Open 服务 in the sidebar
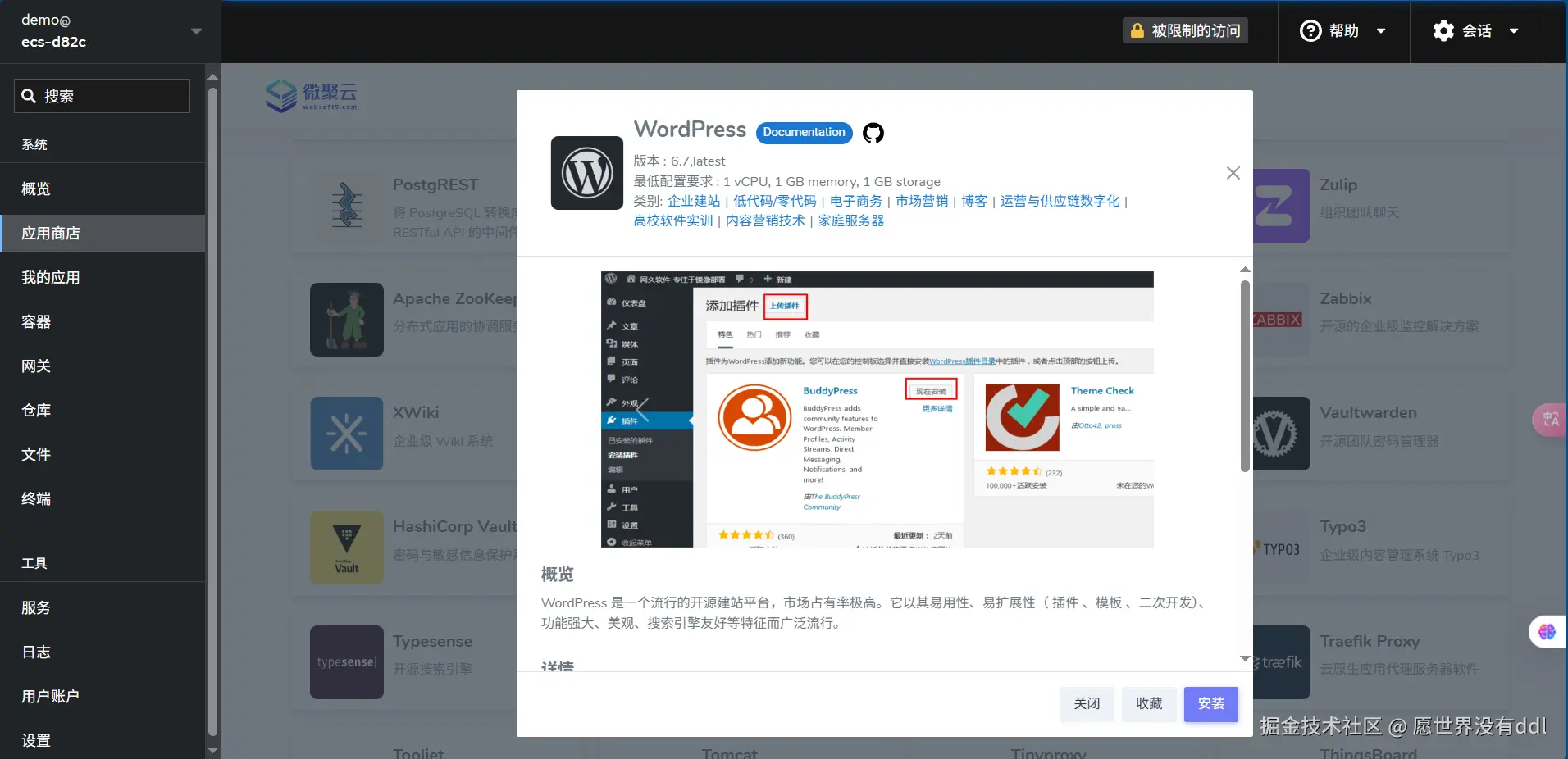Image resolution: width=1568 pixels, height=759 pixels. tap(103, 607)
